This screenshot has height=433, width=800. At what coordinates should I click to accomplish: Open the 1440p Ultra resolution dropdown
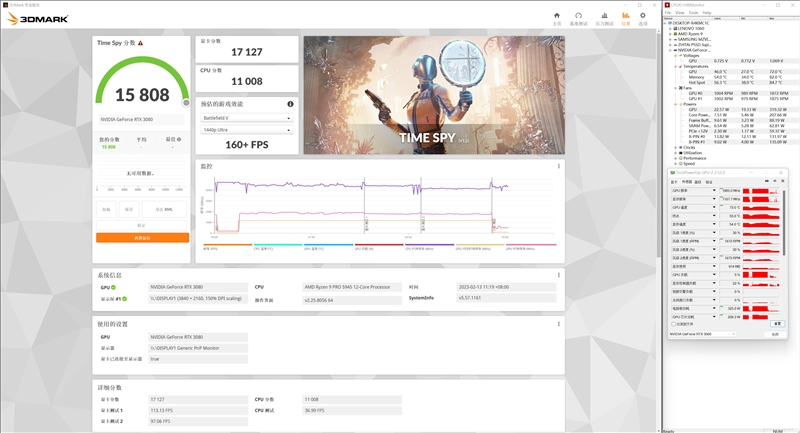click(246, 130)
